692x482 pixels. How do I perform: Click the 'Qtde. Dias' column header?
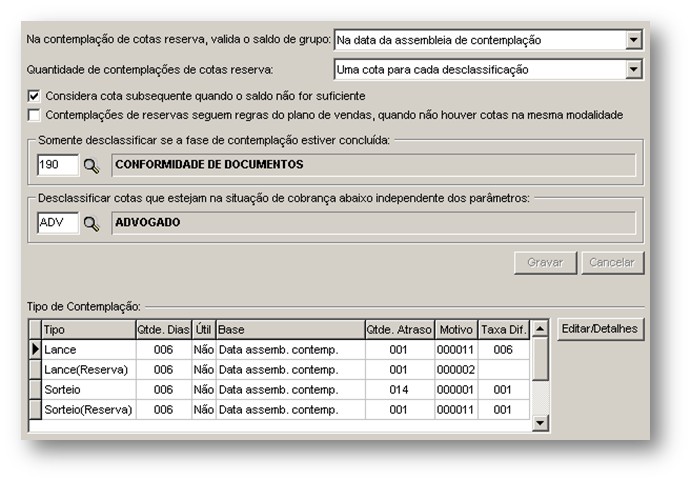pos(163,330)
